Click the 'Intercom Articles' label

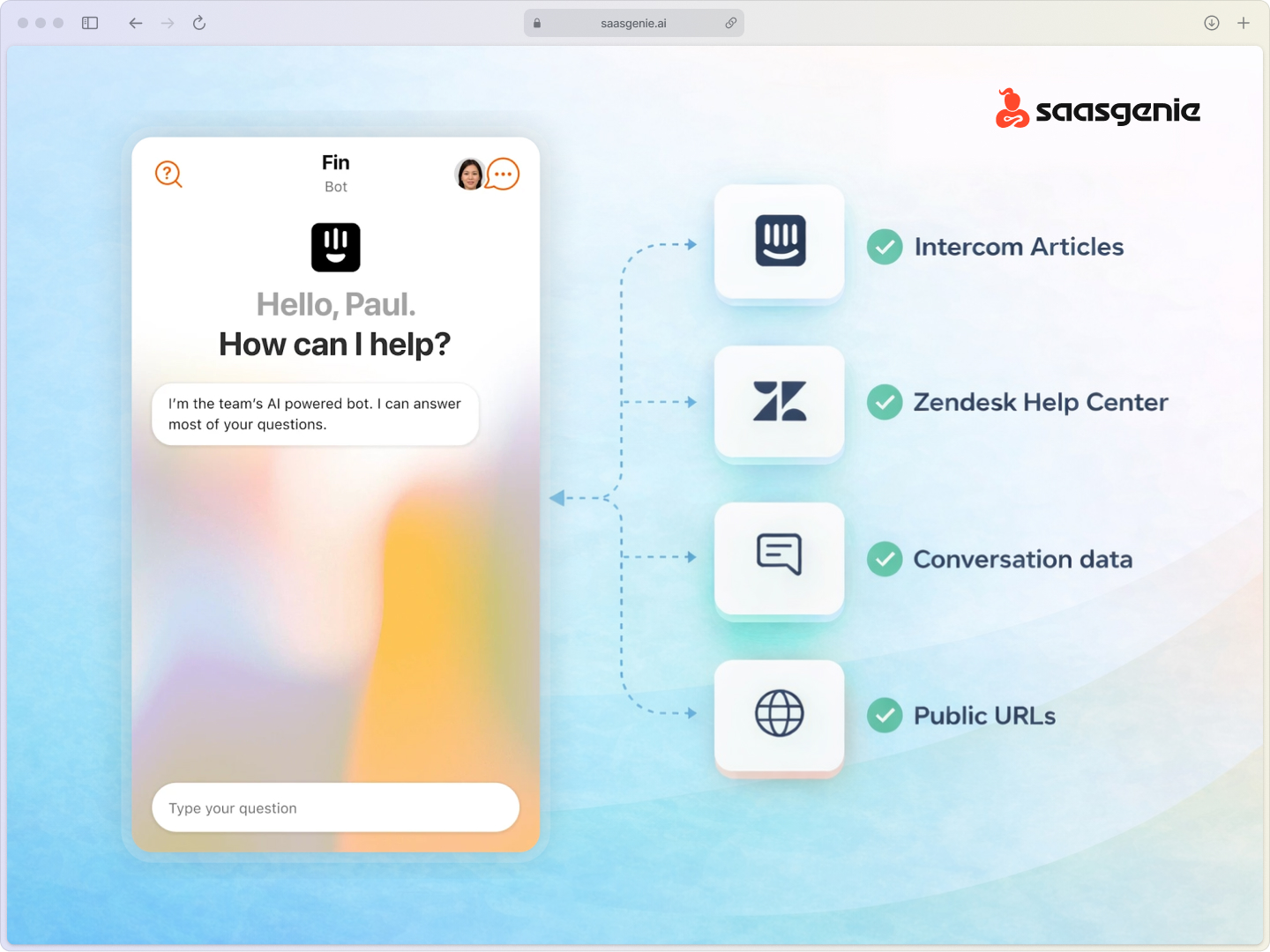[1020, 247]
